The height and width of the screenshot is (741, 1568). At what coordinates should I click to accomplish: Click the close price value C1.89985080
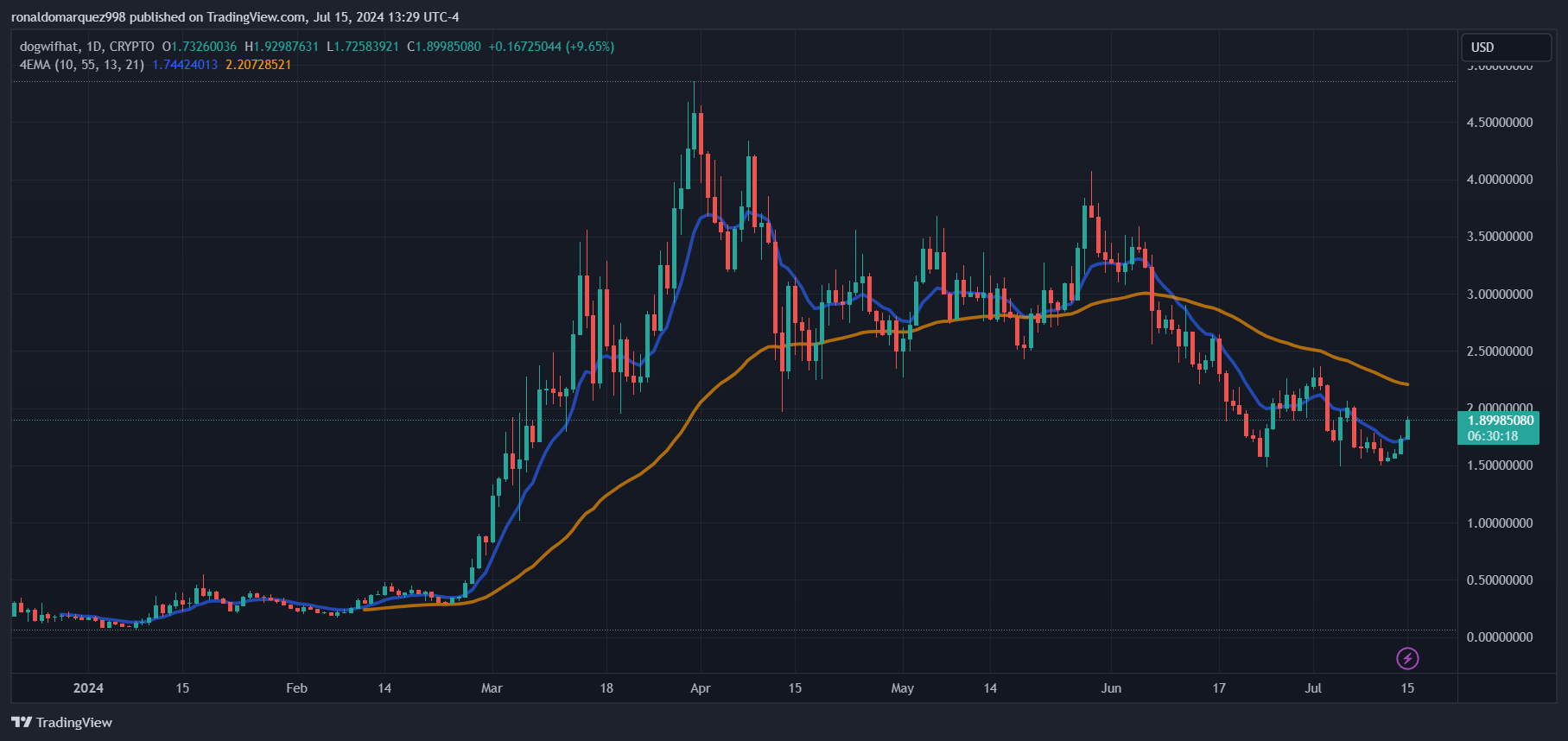click(x=444, y=47)
